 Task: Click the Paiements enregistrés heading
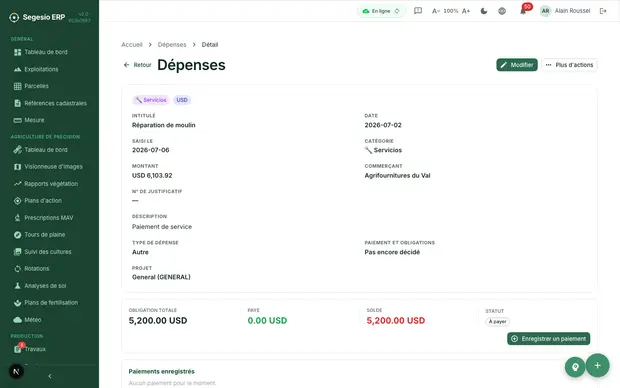(162, 371)
